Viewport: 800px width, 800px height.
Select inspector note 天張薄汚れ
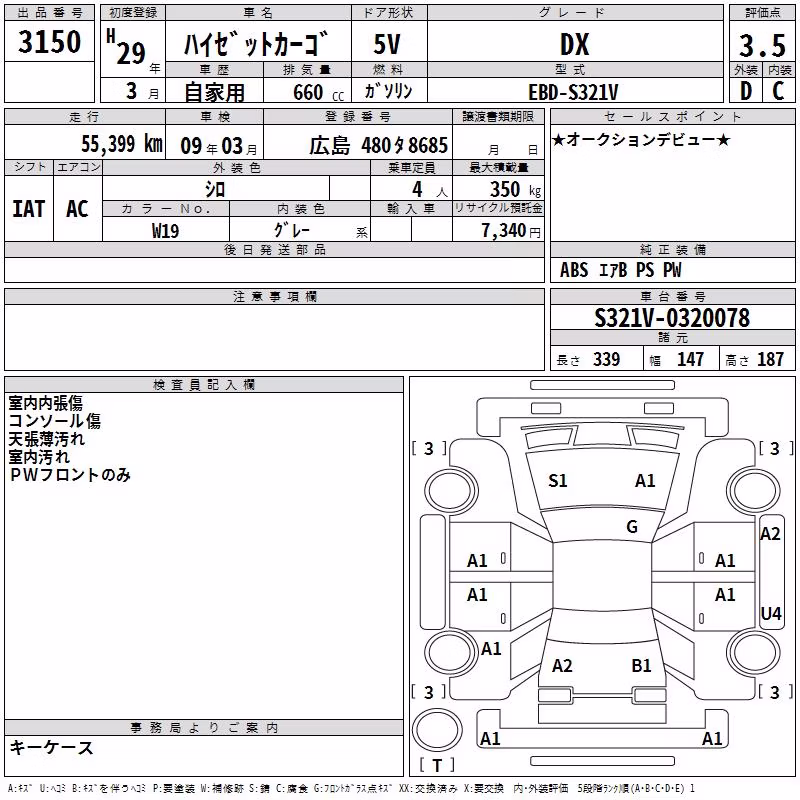pos(46,439)
